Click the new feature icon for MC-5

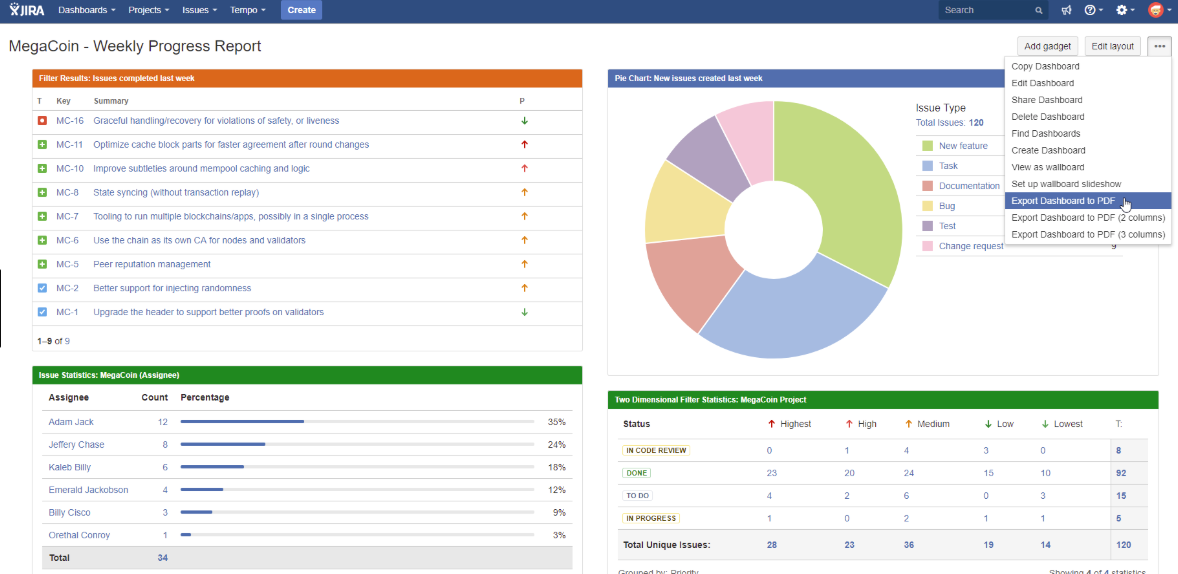pos(42,264)
